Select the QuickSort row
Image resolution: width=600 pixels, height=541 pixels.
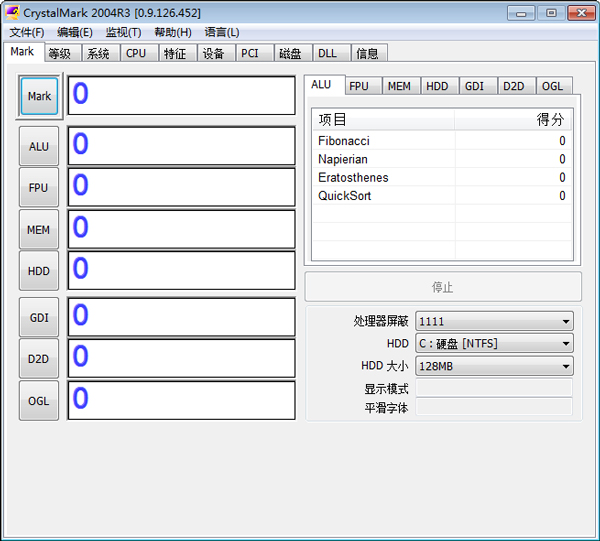tap(442, 196)
